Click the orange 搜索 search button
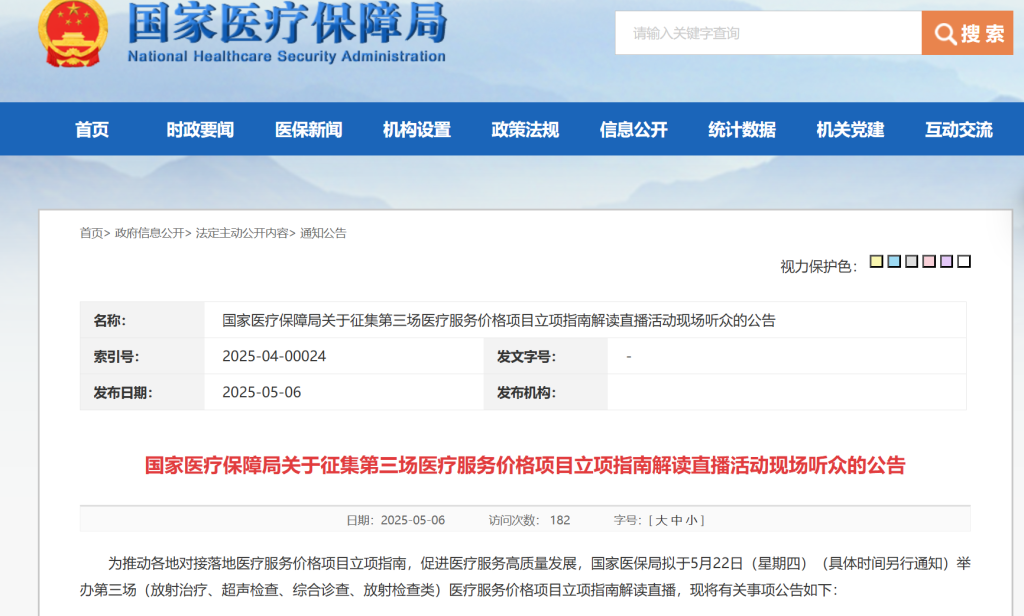Viewport: 1024px width, 616px height. [x=967, y=33]
